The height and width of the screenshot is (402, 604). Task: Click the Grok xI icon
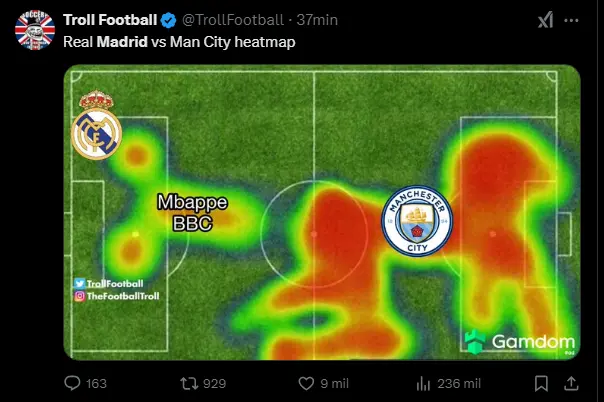(x=545, y=20)
